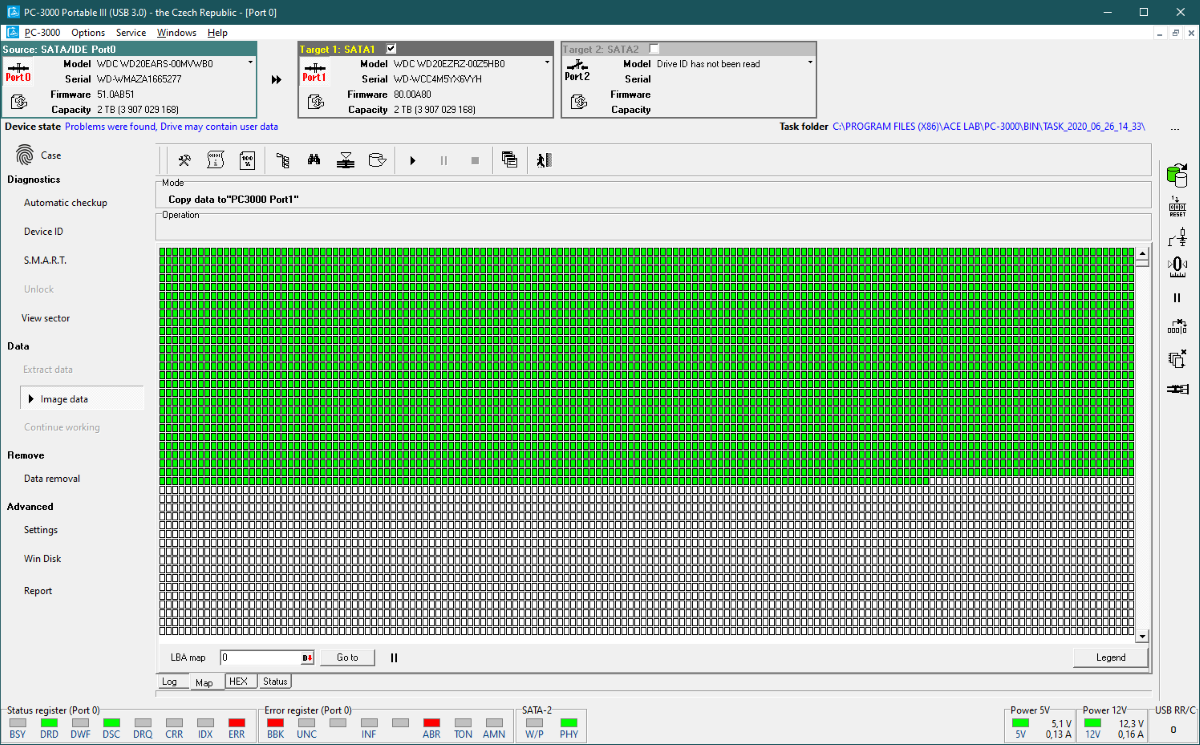Uncheck the Target 1: SATA1 checkbox
Screen dimensions: 1200x745
point(391,49)
